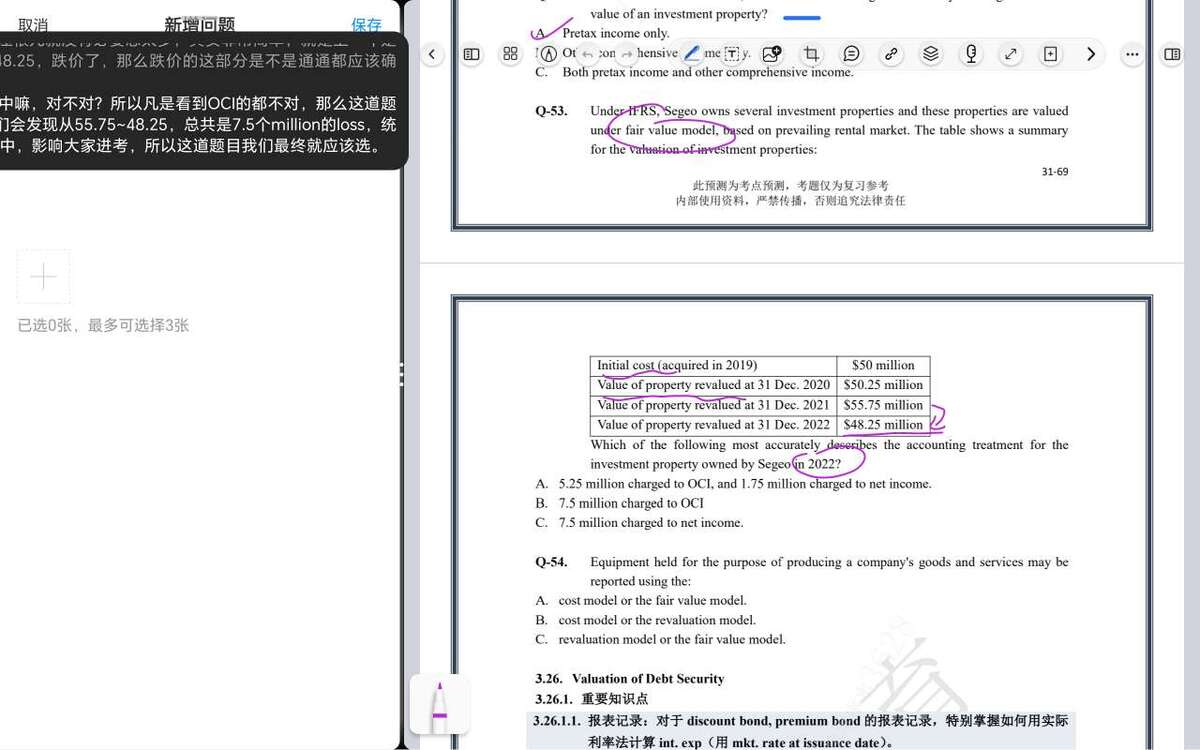Click the 'Q-54.' question label
Viewport: 1200px width, 750px height.
[551, 562]
